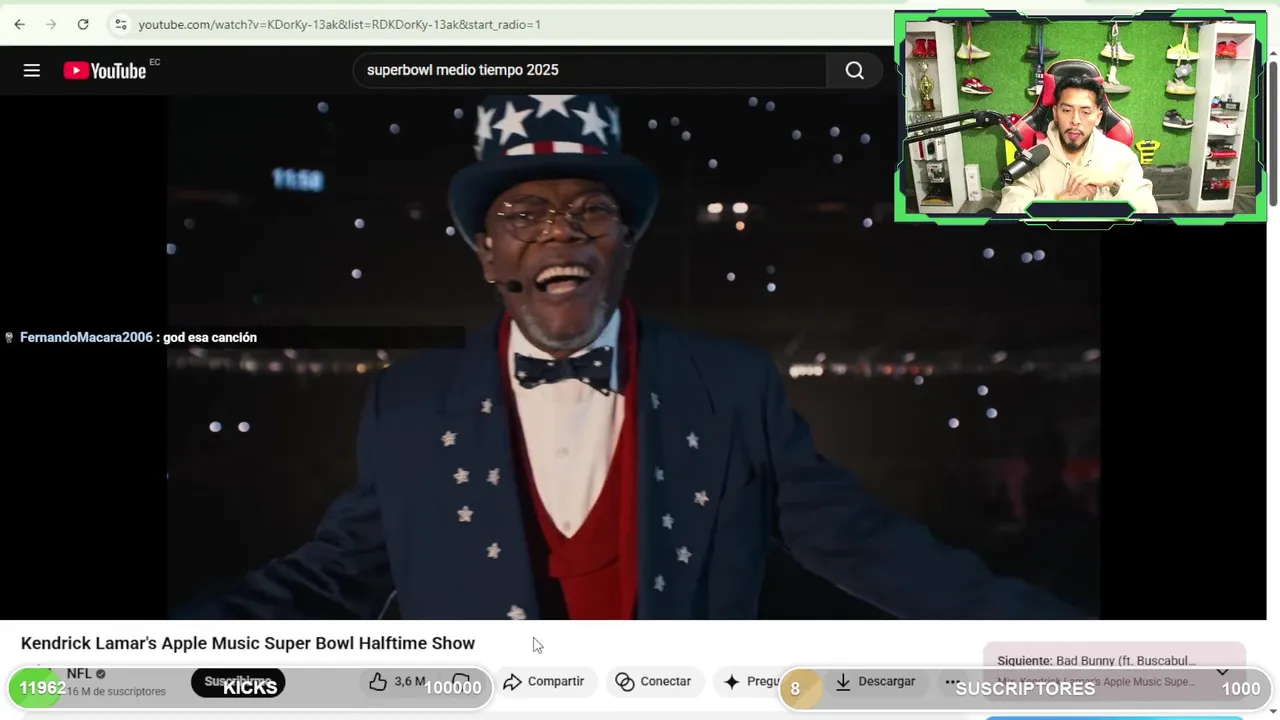
Task: Go back with the browser back arrow
Action: (20, 24)
